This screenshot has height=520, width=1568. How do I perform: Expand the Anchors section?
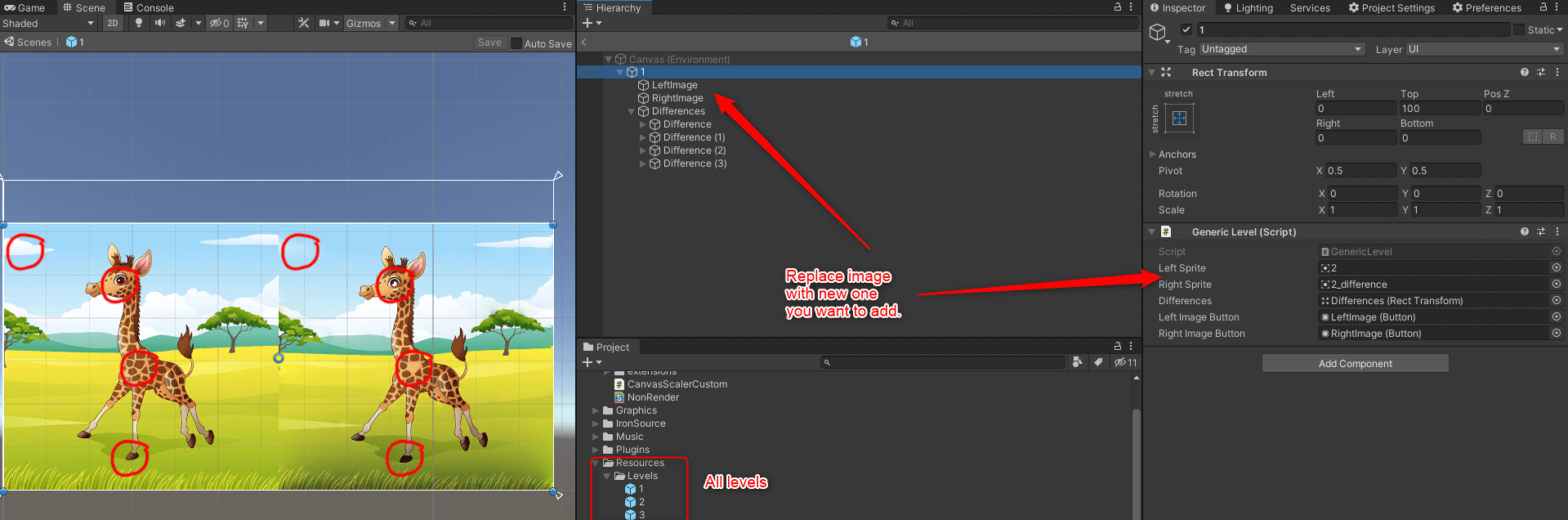[x=1153, y=154]
